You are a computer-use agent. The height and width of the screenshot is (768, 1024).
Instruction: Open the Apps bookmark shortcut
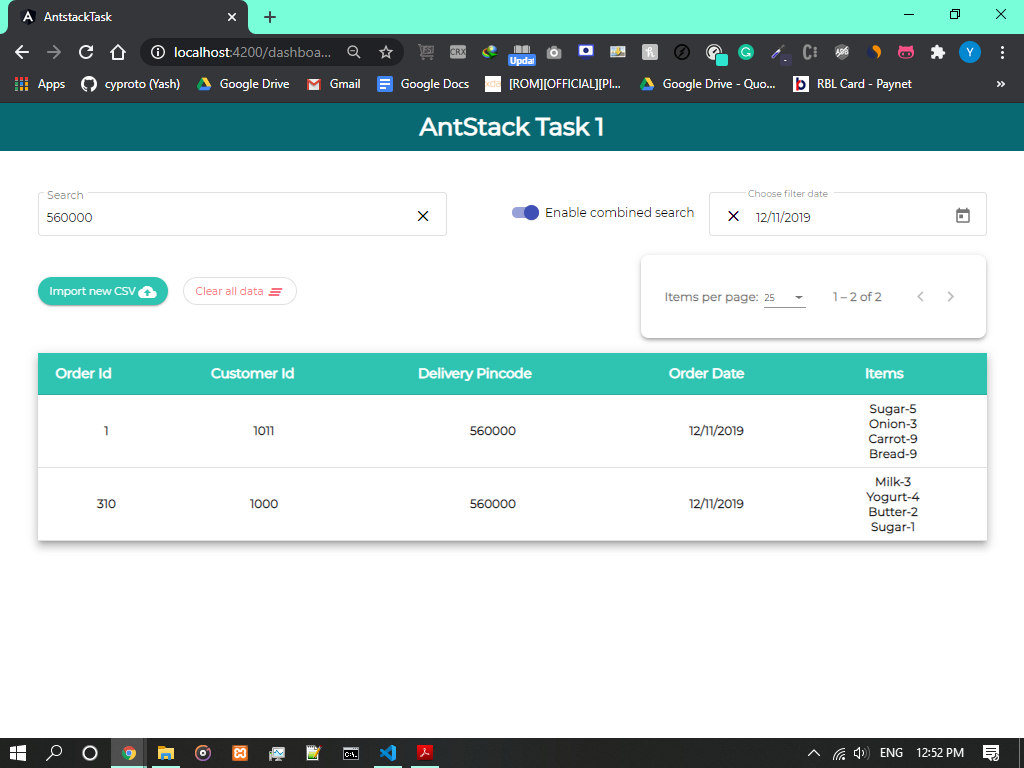click(40, 84)
